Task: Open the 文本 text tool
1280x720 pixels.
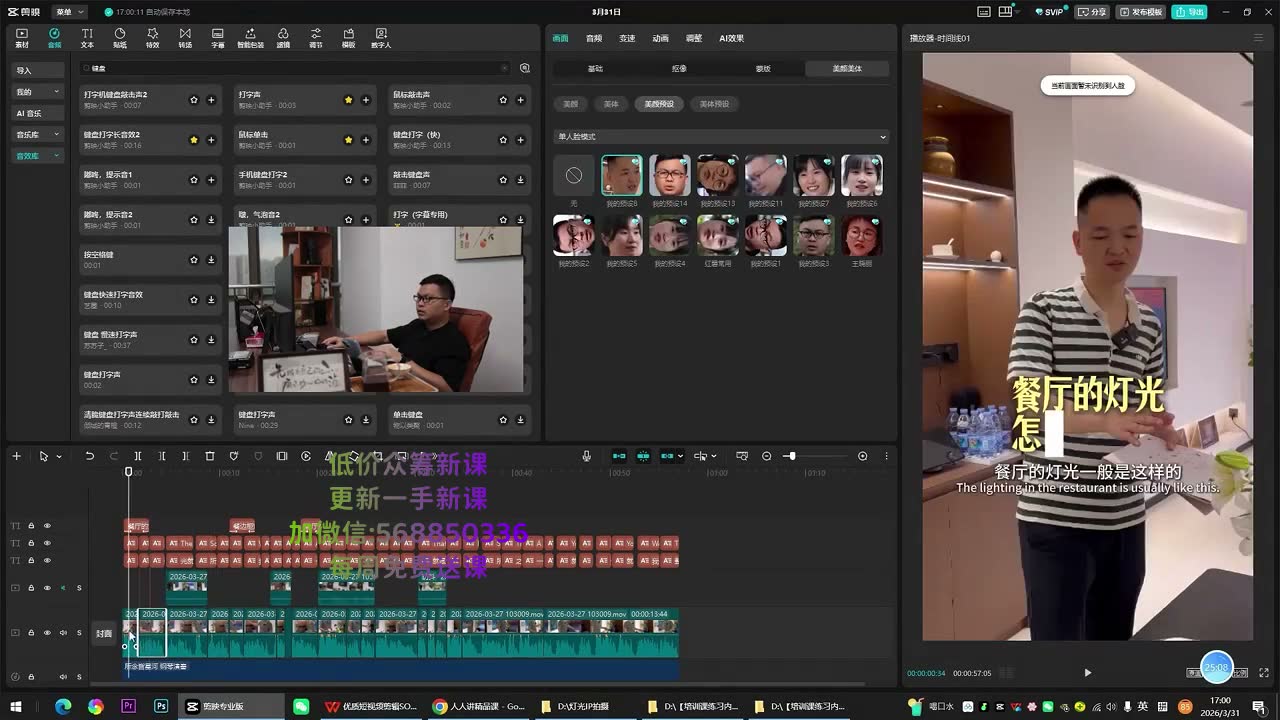Action: click(x=87, y=38)
